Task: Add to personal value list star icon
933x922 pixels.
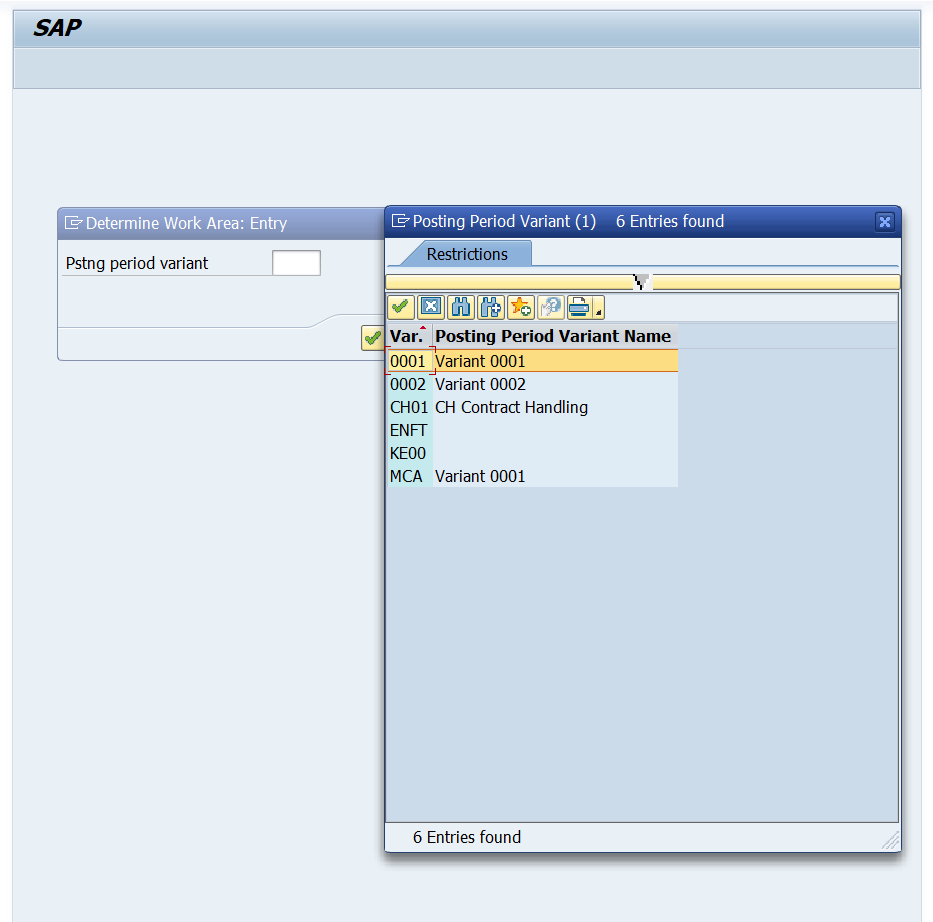Action: 521,307
